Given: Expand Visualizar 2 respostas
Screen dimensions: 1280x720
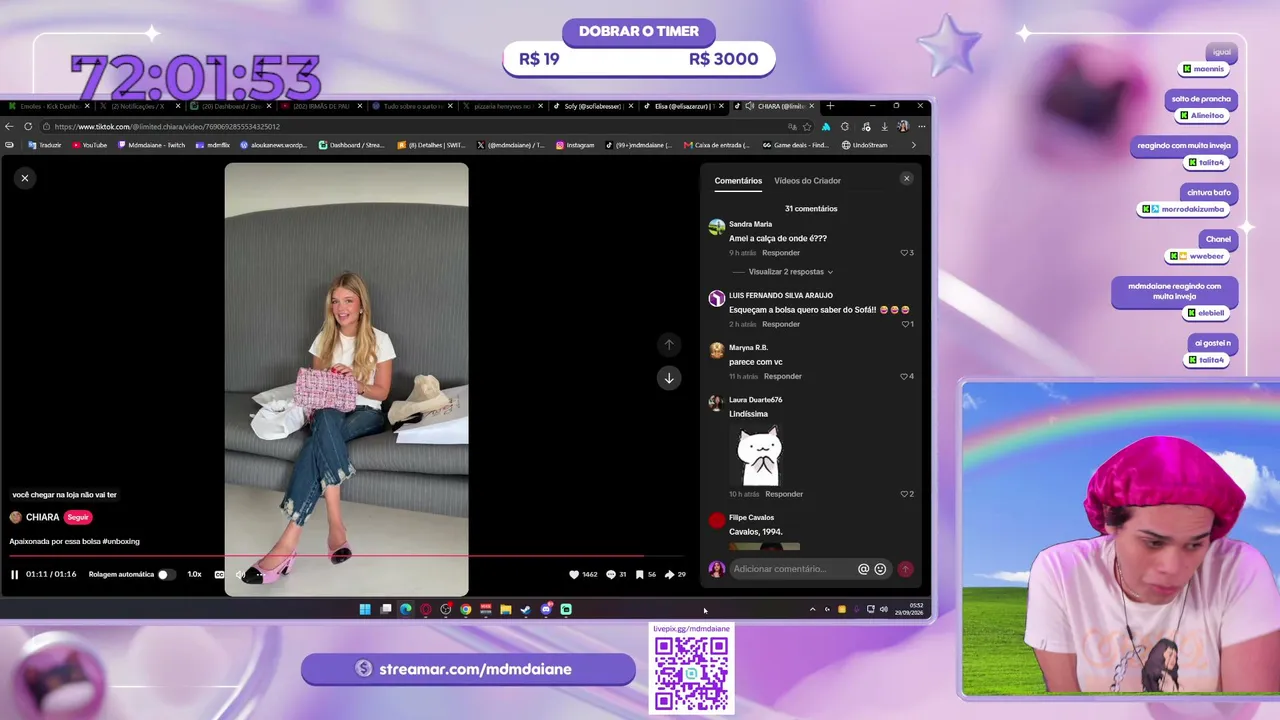Looking at the screenshot, I should point(790,272).
